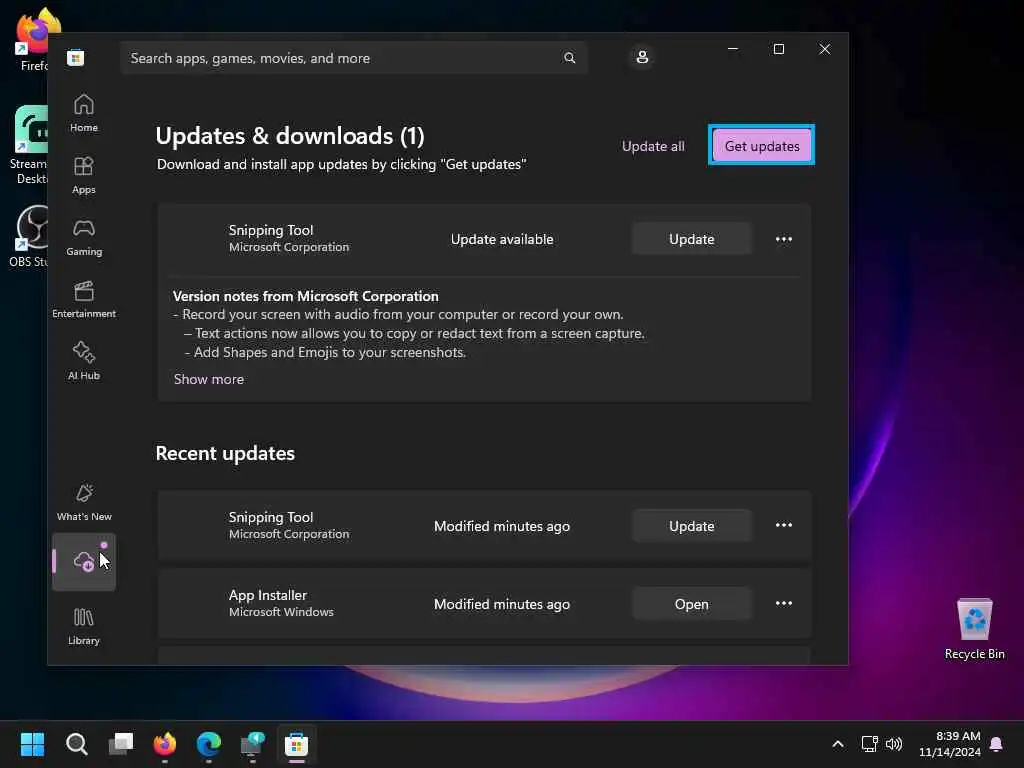Launch Microsoft Edge from the taskbar

click(x=208, y=744)
